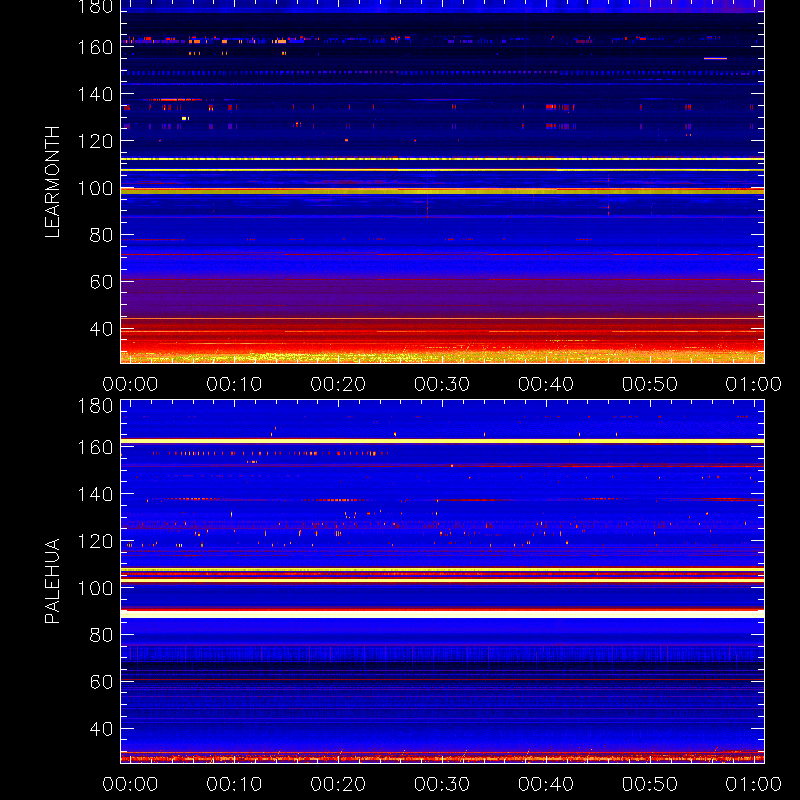Click 00:10 time label under LEARMONTH plot
This screenshot has width=800, height=800.
234,384
